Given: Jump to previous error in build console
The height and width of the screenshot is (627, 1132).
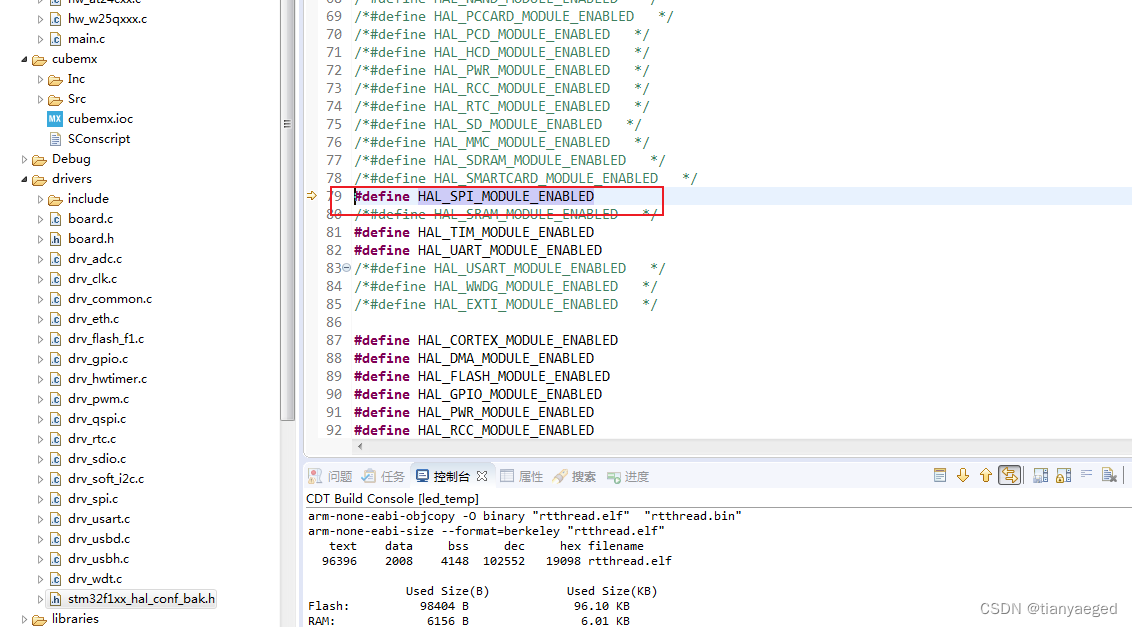Looking at the screenshot, I should click(x=985, y=475).
